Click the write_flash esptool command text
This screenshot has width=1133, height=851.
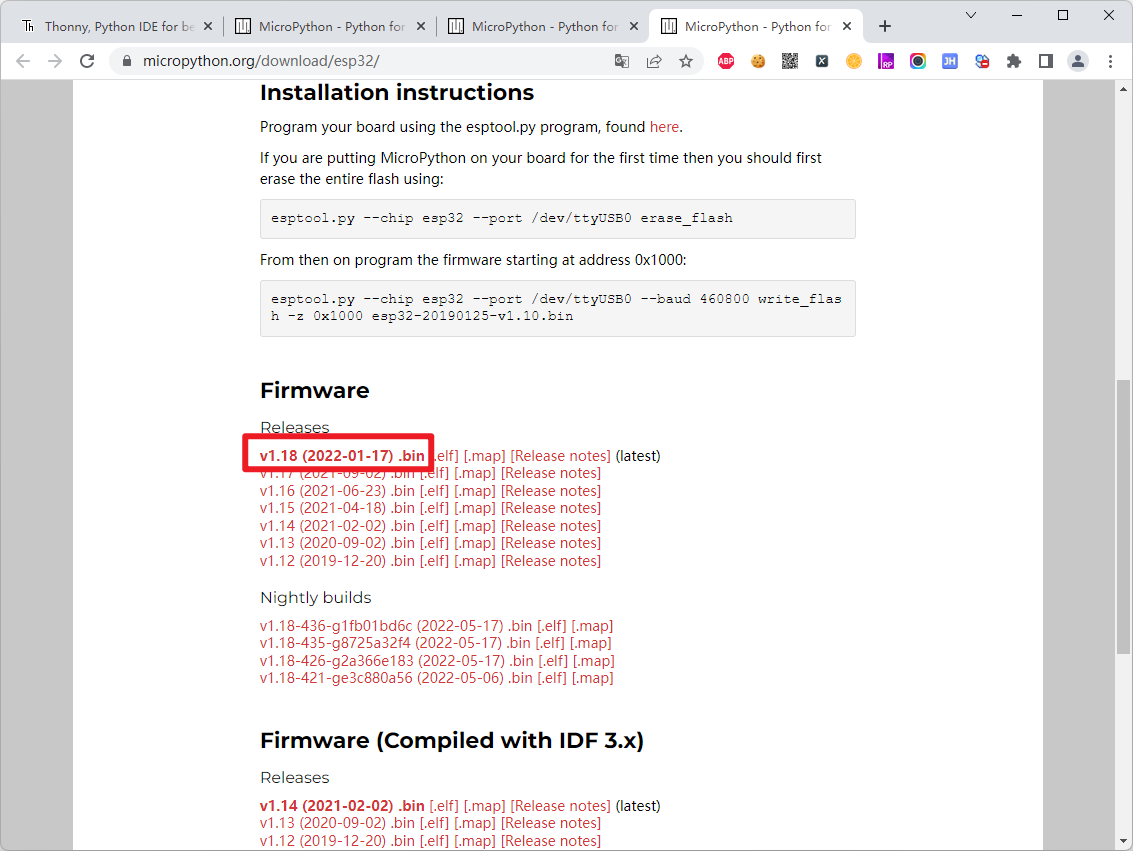pos(556,308)
